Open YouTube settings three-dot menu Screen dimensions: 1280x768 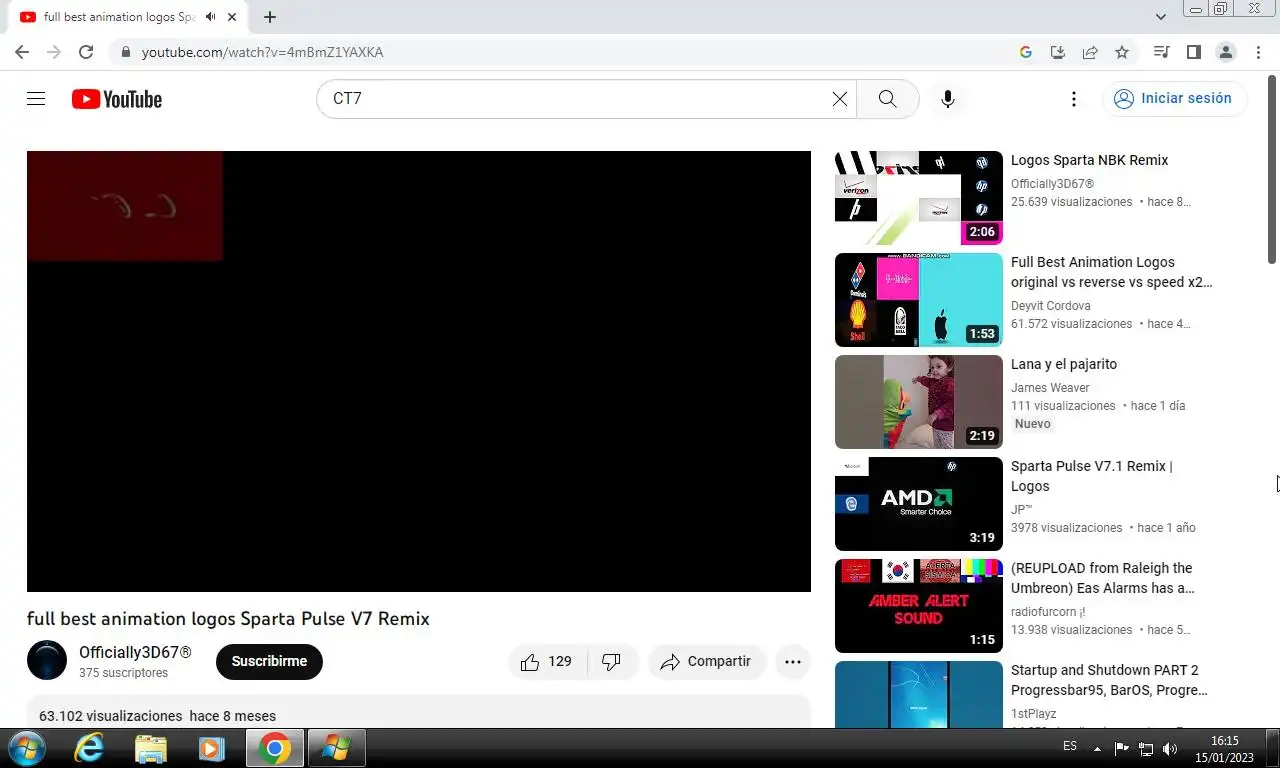coord(1074,99)
